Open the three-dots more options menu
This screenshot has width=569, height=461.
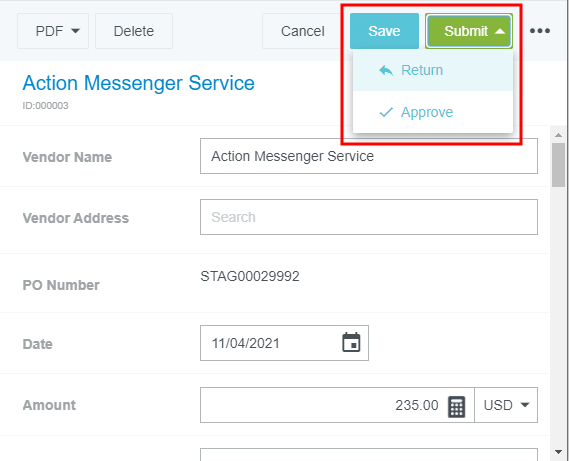coord(540,31)
